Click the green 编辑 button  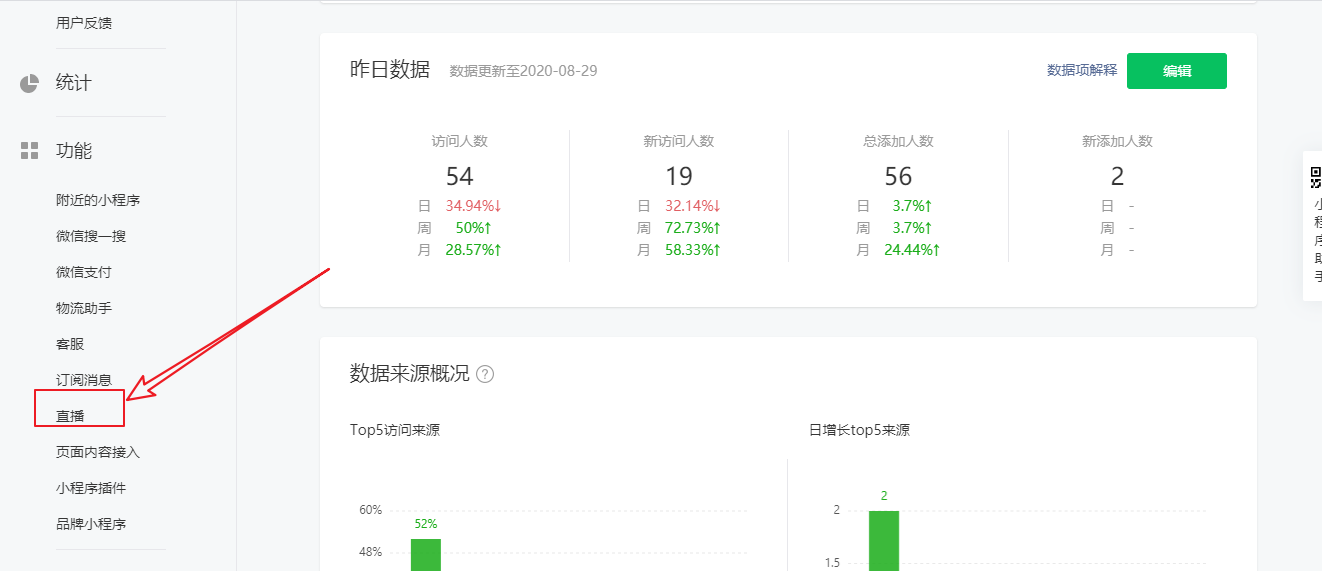pyautogui.click(x=1176, y=71)
